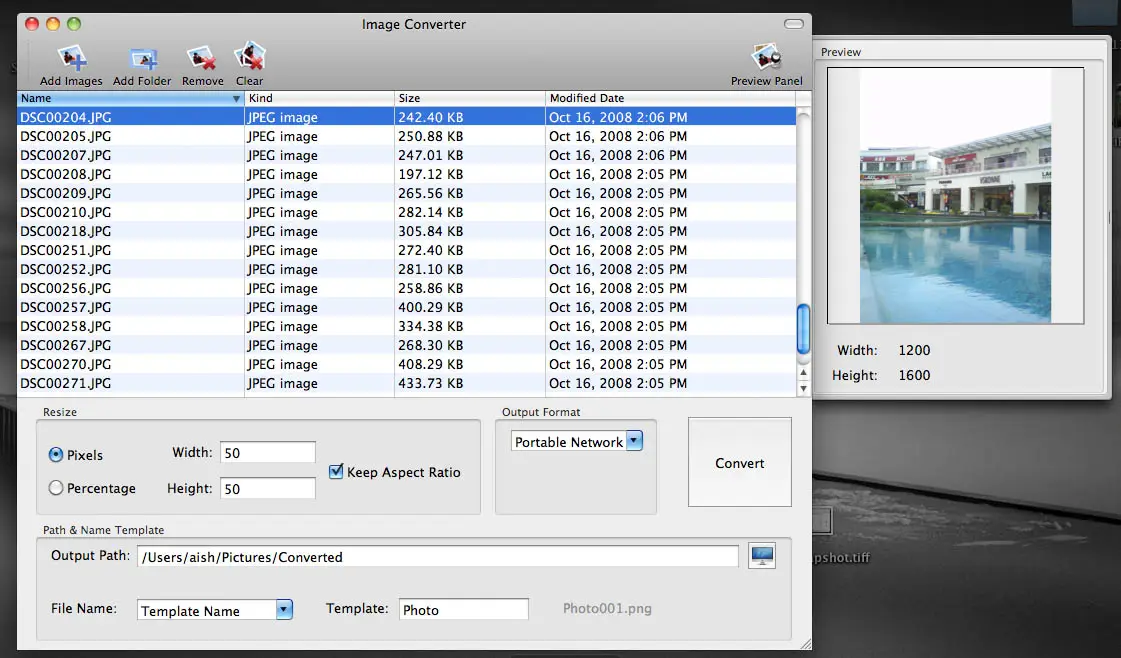Viewport: 1121px width, 658px height.
Task: Select the DSC00251.JPG row
Action: [406, 250]
